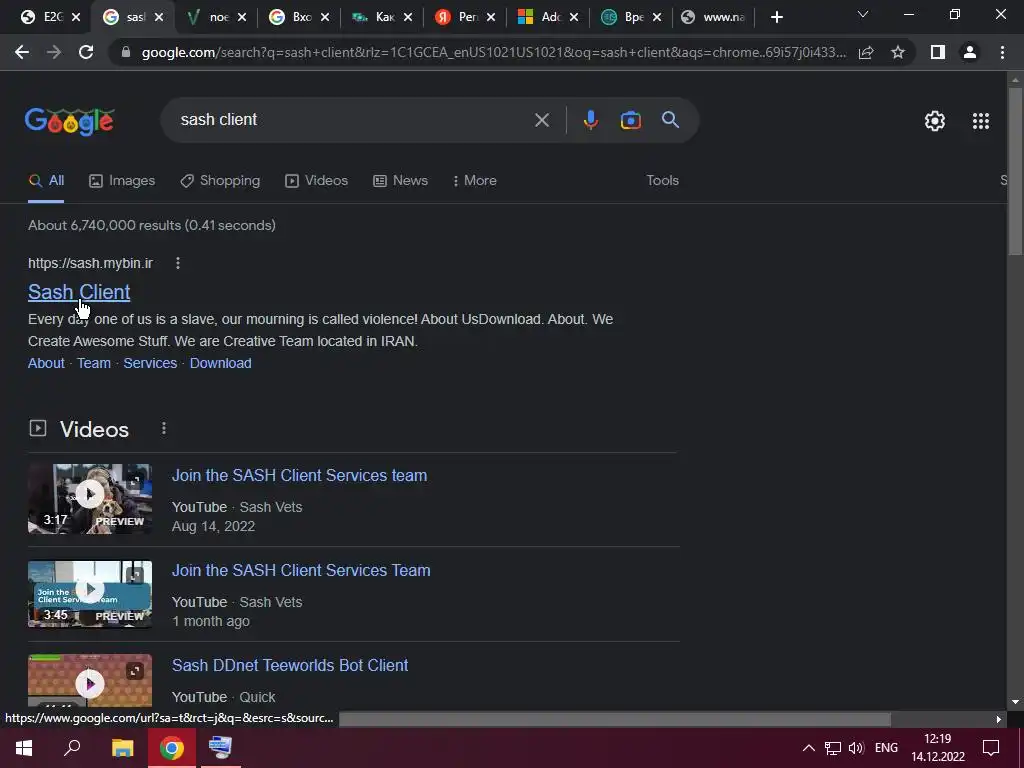The image size is (1024, 768).
Task: Expand the tab search chevron
Action: tap(863, 14)
